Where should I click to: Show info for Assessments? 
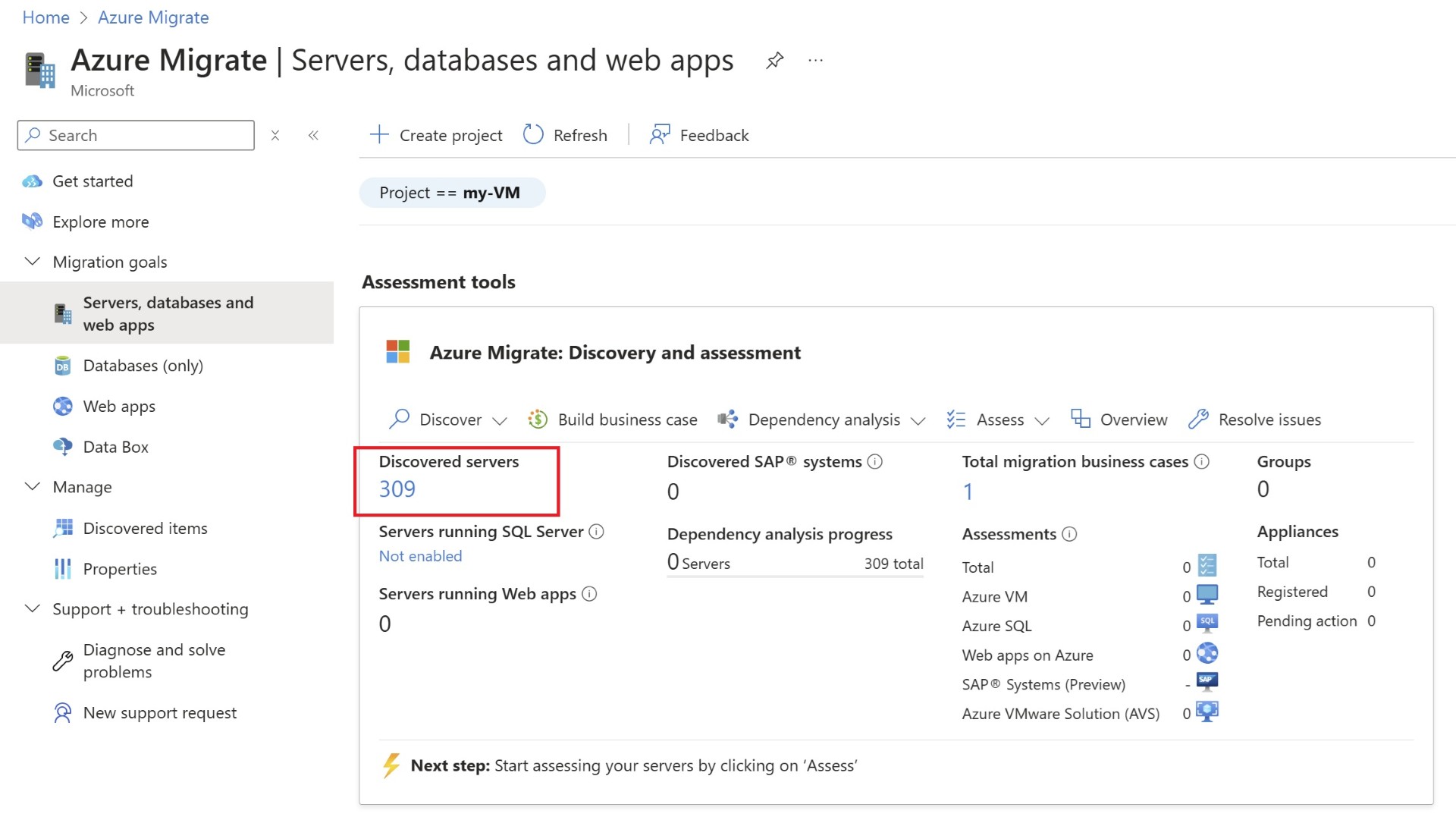click(x=1069, y=534)
